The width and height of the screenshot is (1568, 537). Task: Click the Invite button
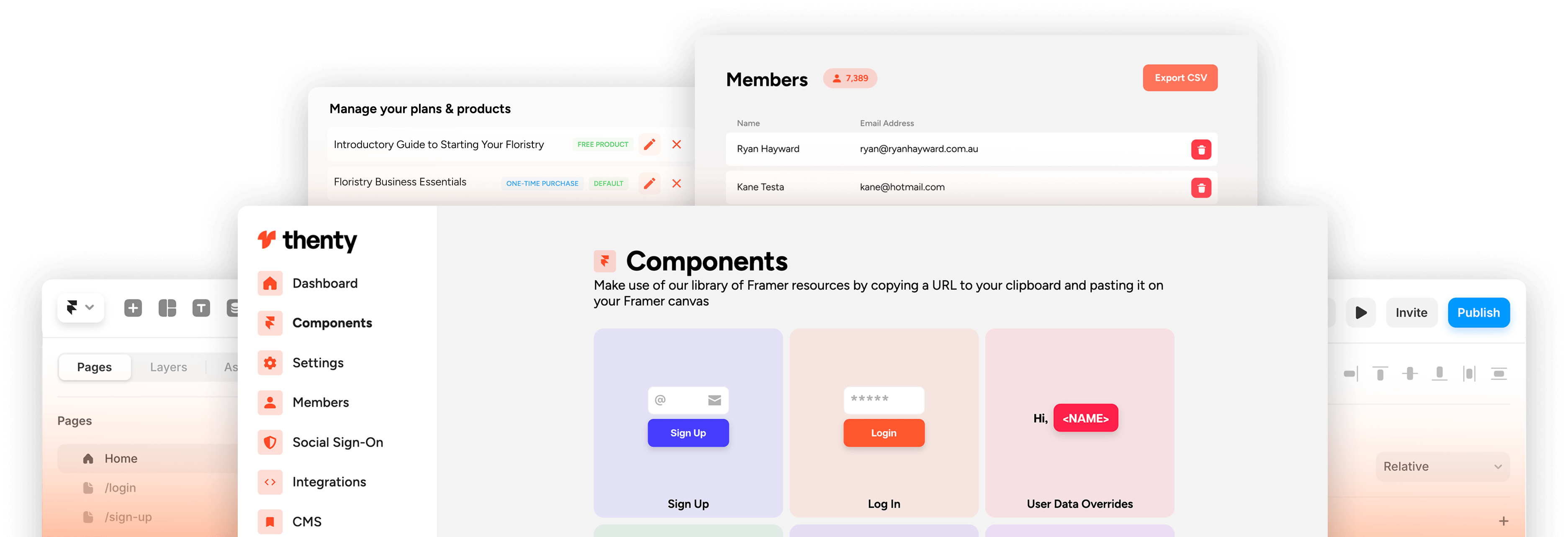point(1411,312)
